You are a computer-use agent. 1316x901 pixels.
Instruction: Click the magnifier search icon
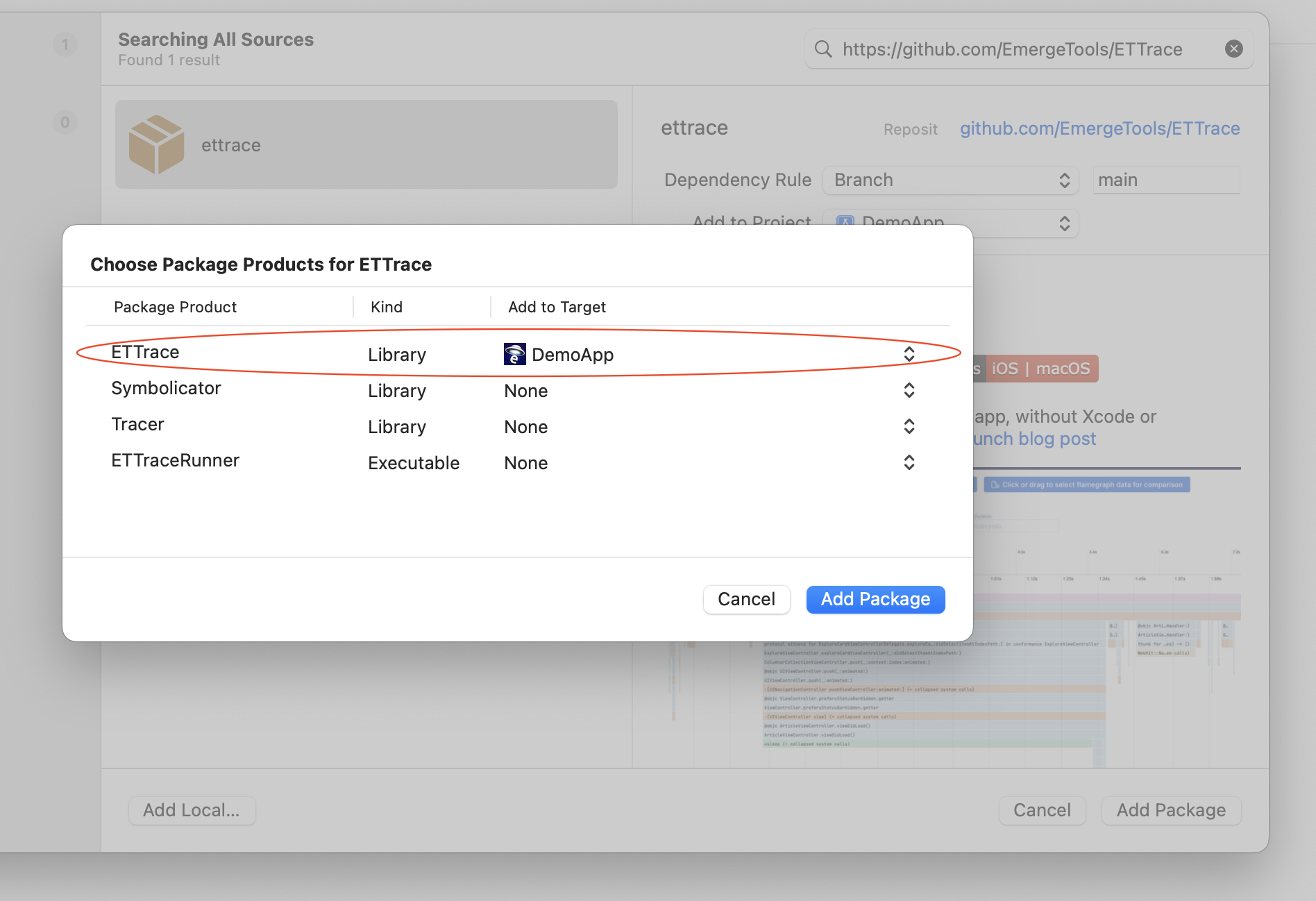(823, 49)
